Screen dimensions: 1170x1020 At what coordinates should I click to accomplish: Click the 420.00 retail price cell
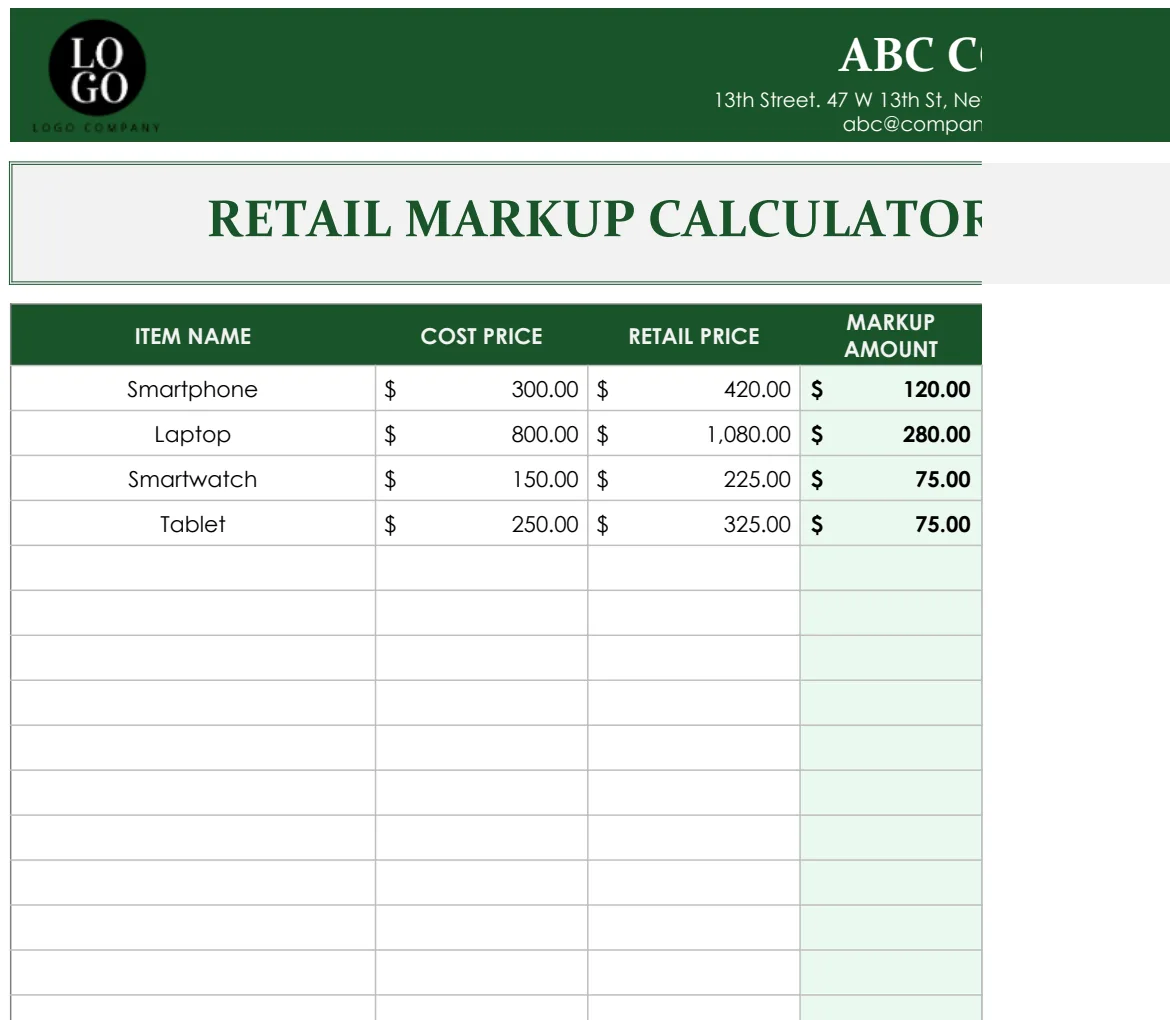coord(694,389)
